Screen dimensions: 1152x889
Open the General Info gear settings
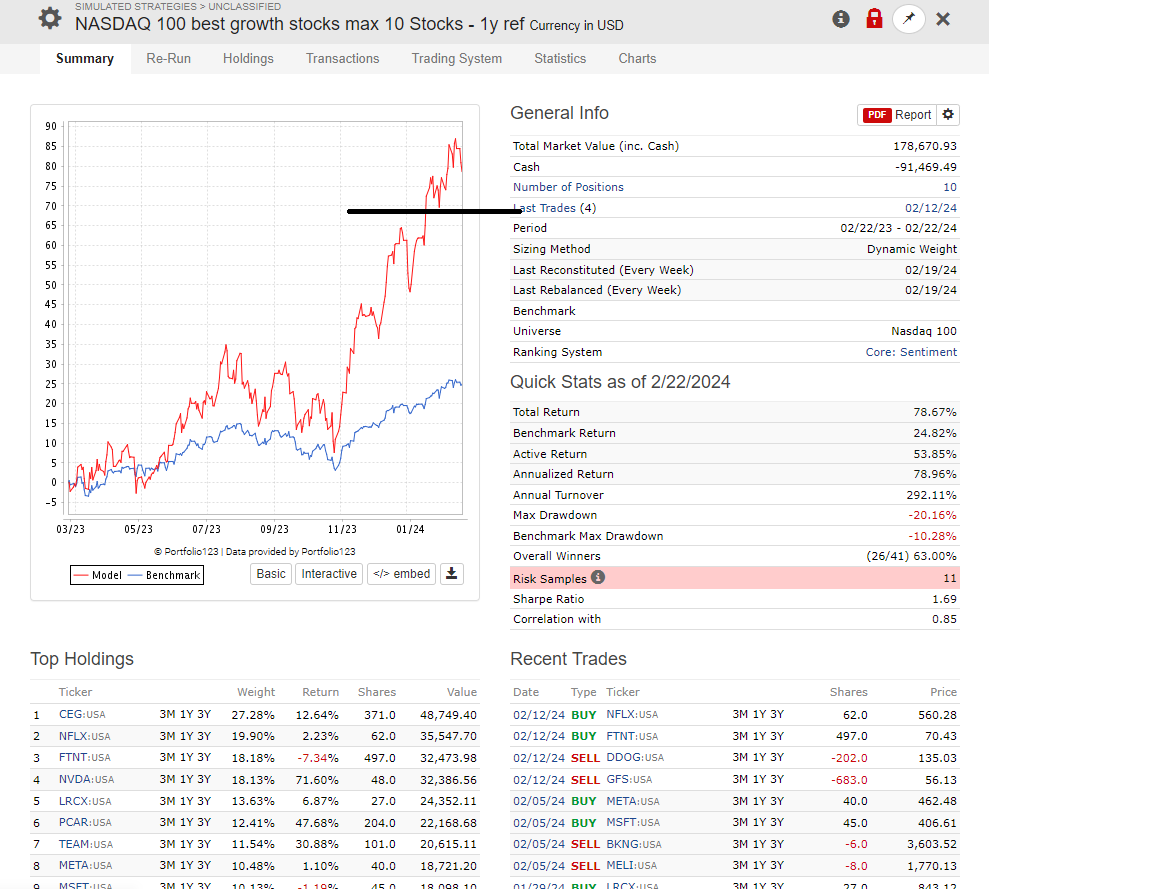coord(948,115)
